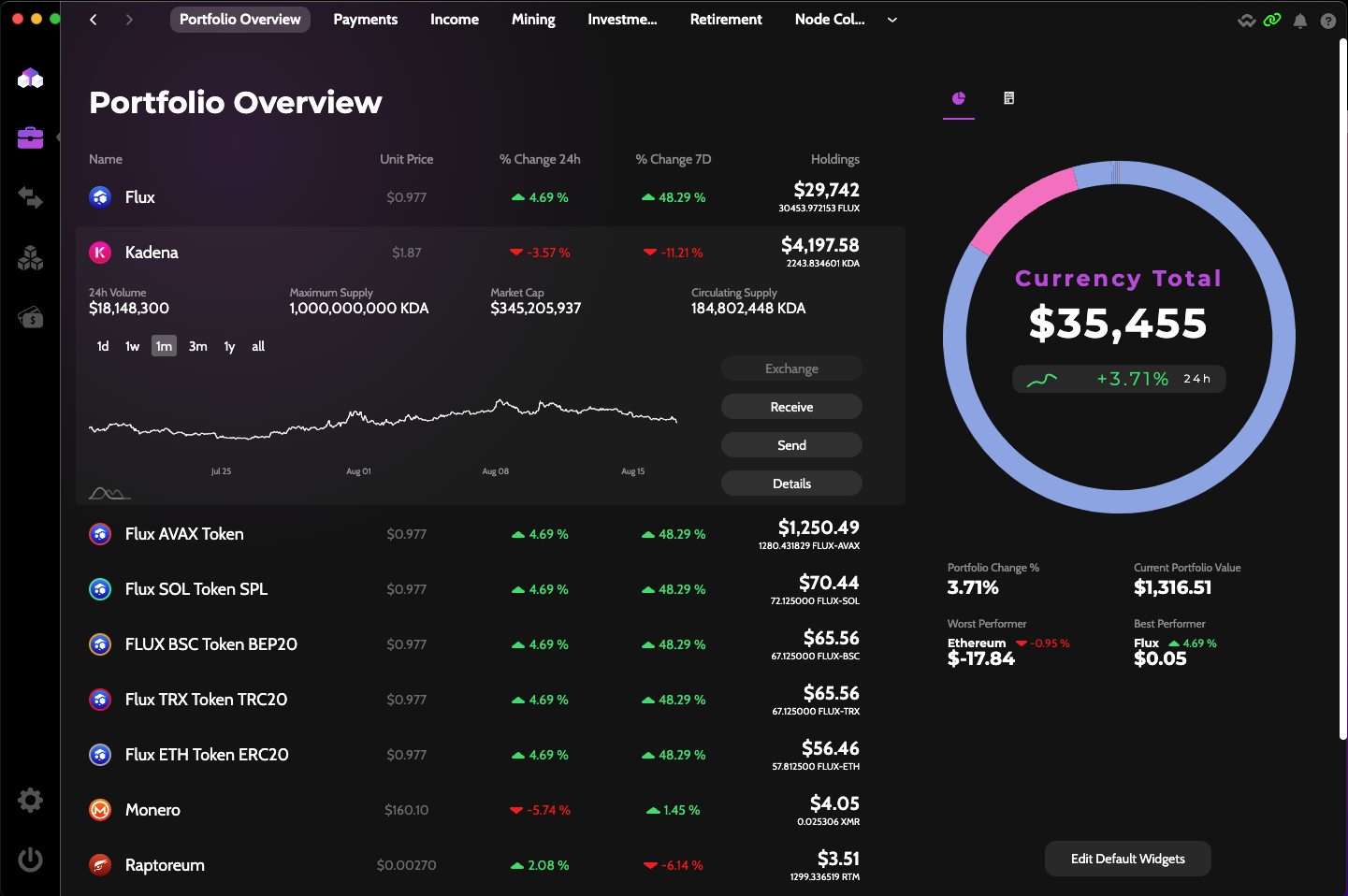
Task: Toggle chart type icon below Kadena graph
Action: click(109, 493)
